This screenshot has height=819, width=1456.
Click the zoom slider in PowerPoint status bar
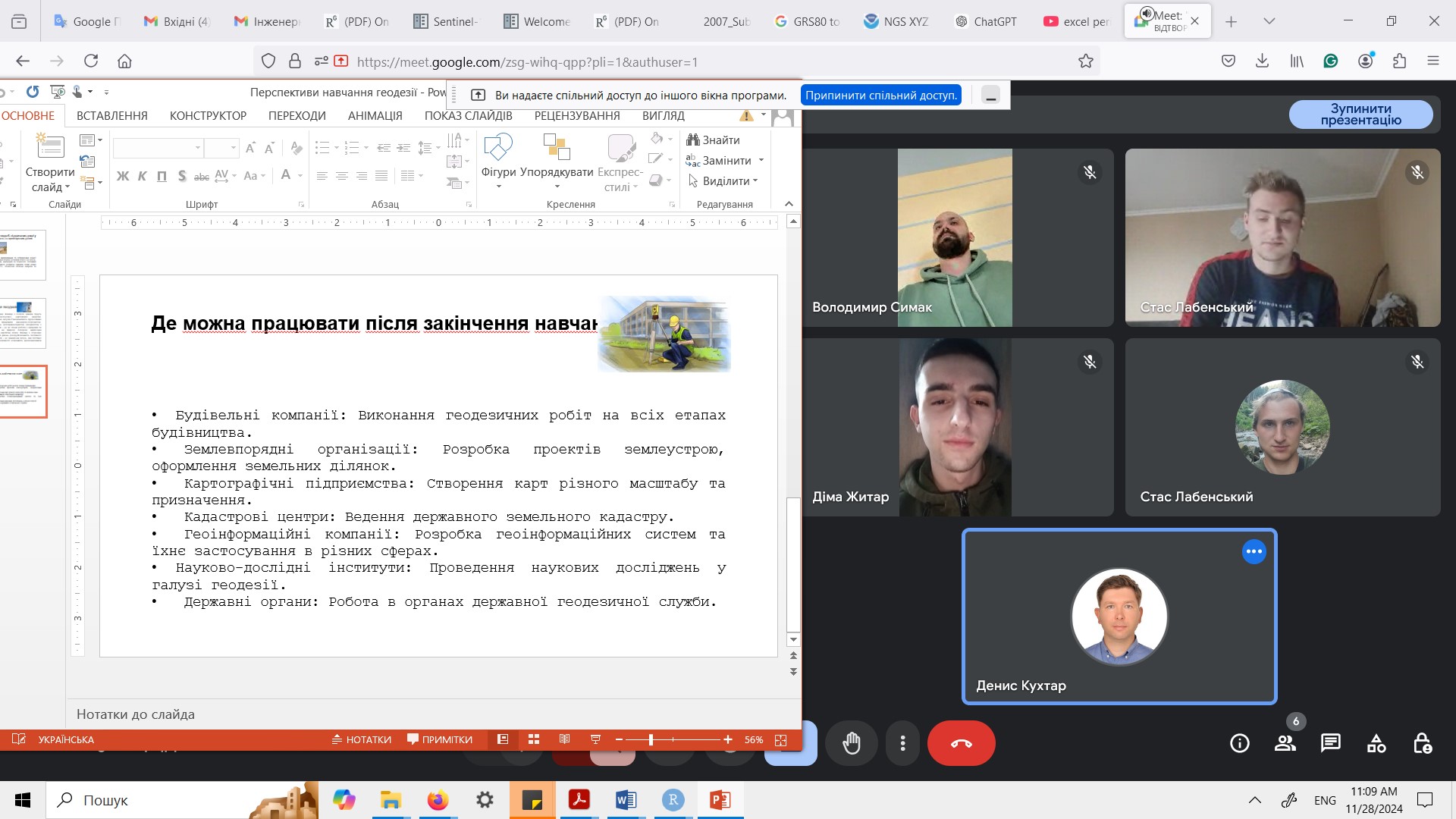point(651,739)
